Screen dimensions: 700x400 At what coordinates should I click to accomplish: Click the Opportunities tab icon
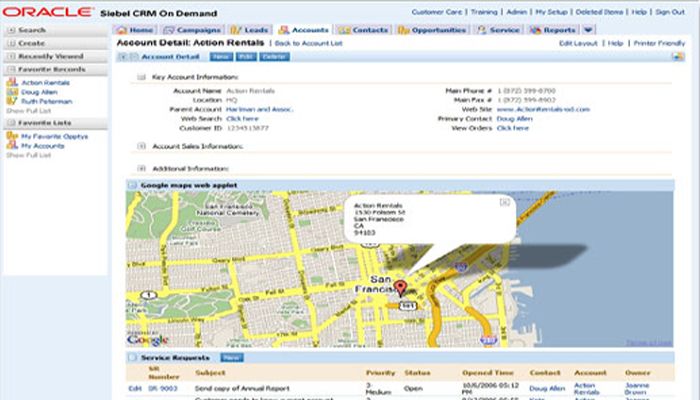pyautogui.click(x=404, y=30)
